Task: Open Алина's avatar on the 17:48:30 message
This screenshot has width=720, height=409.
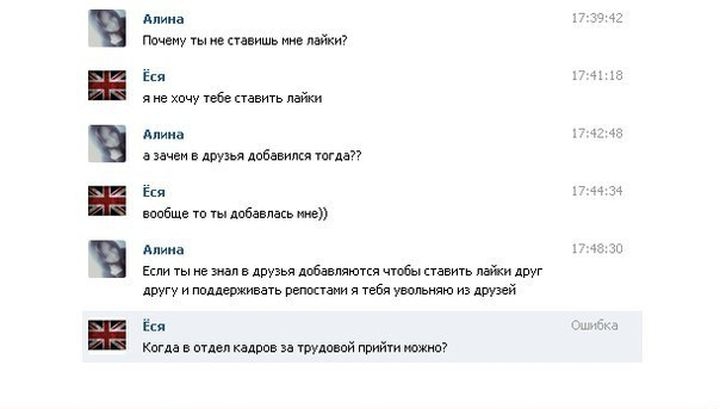Action: click(x=107, y=258)
